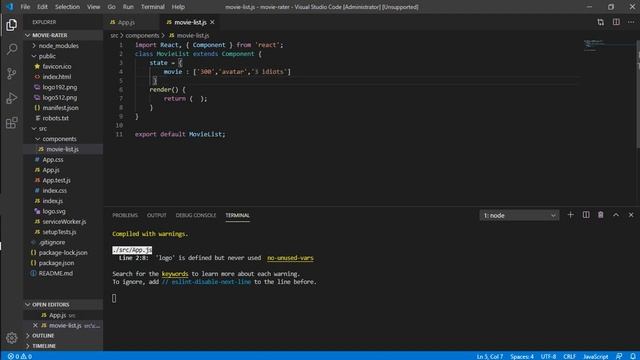Collapse the public folder
Screen dimensions: 640x360
click(x=63, y=56)
